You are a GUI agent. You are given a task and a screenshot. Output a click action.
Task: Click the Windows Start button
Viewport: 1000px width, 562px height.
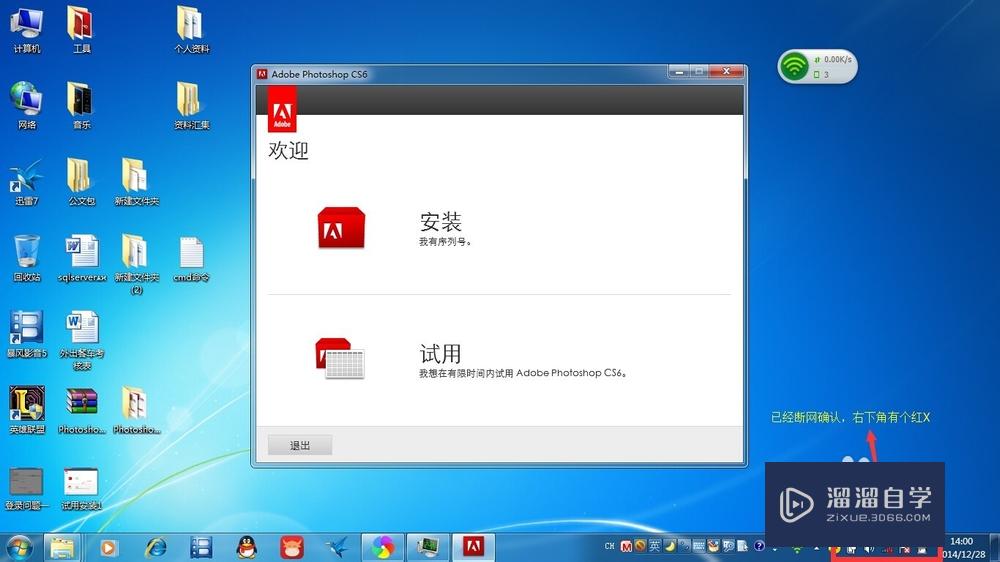[x=20, y=548]
